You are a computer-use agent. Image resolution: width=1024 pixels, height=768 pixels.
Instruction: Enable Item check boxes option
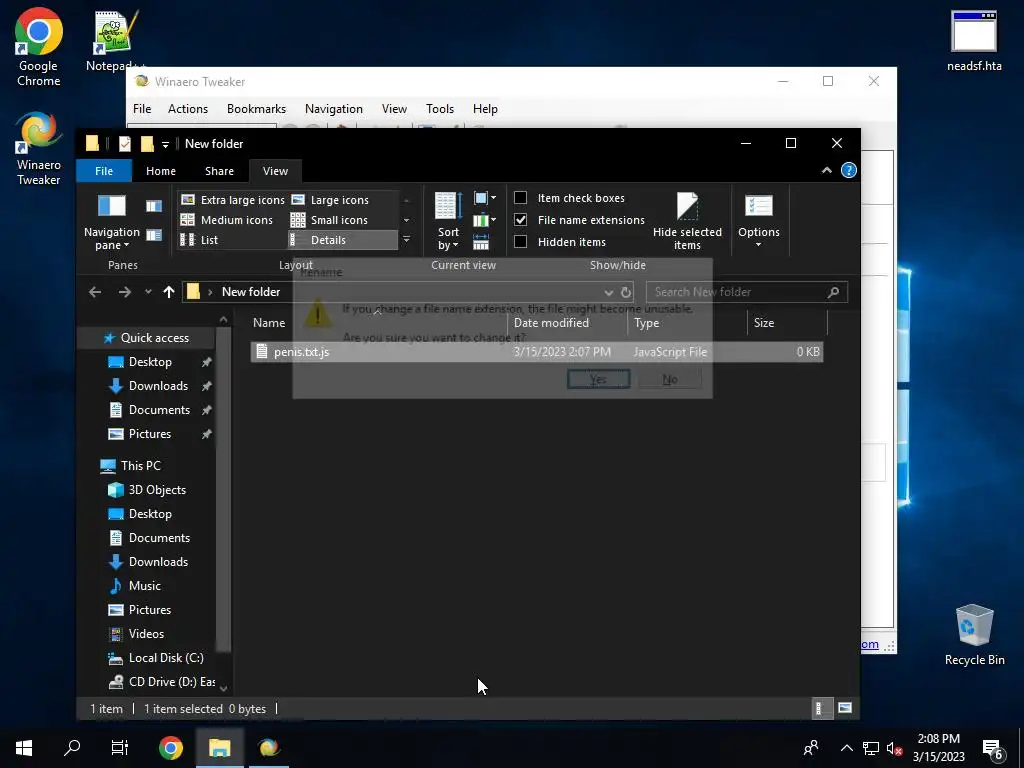520,198
